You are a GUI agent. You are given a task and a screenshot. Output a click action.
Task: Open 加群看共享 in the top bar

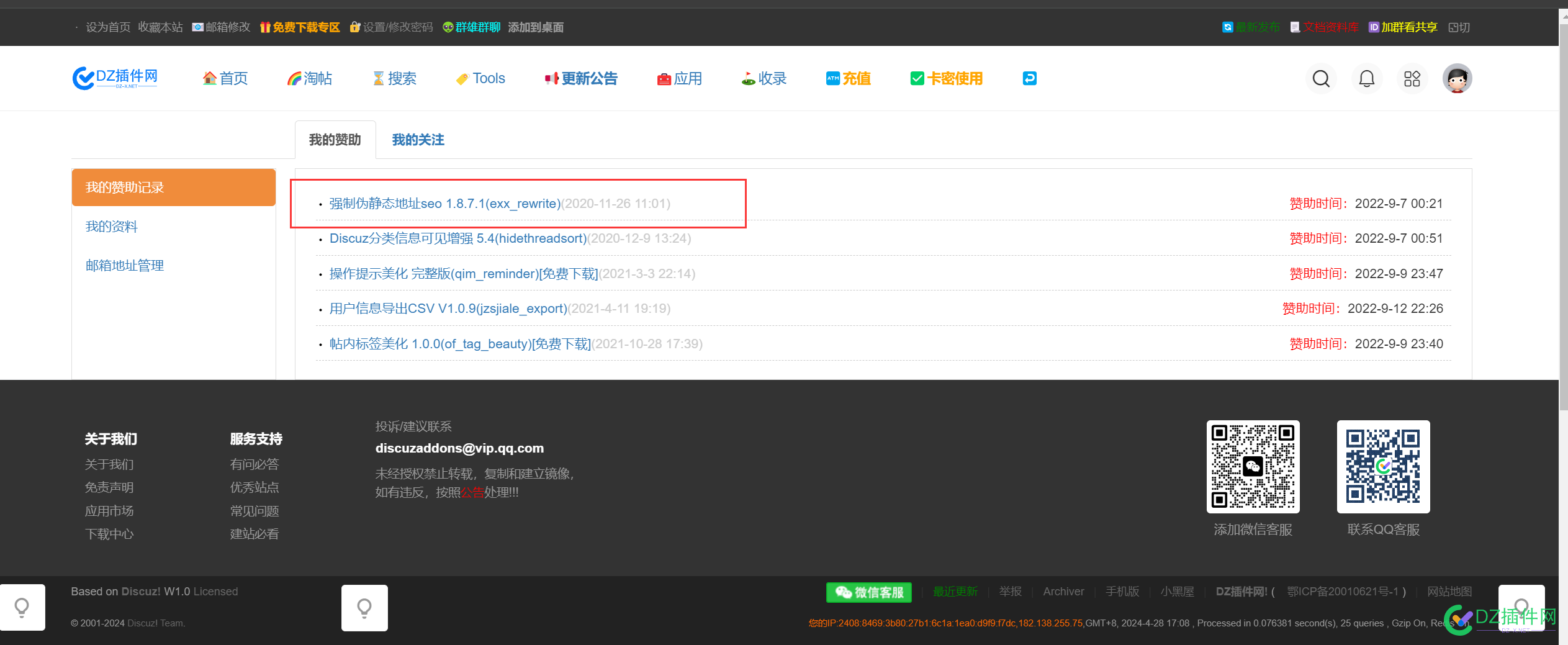pyautogui.click(x=1403, y=27)
